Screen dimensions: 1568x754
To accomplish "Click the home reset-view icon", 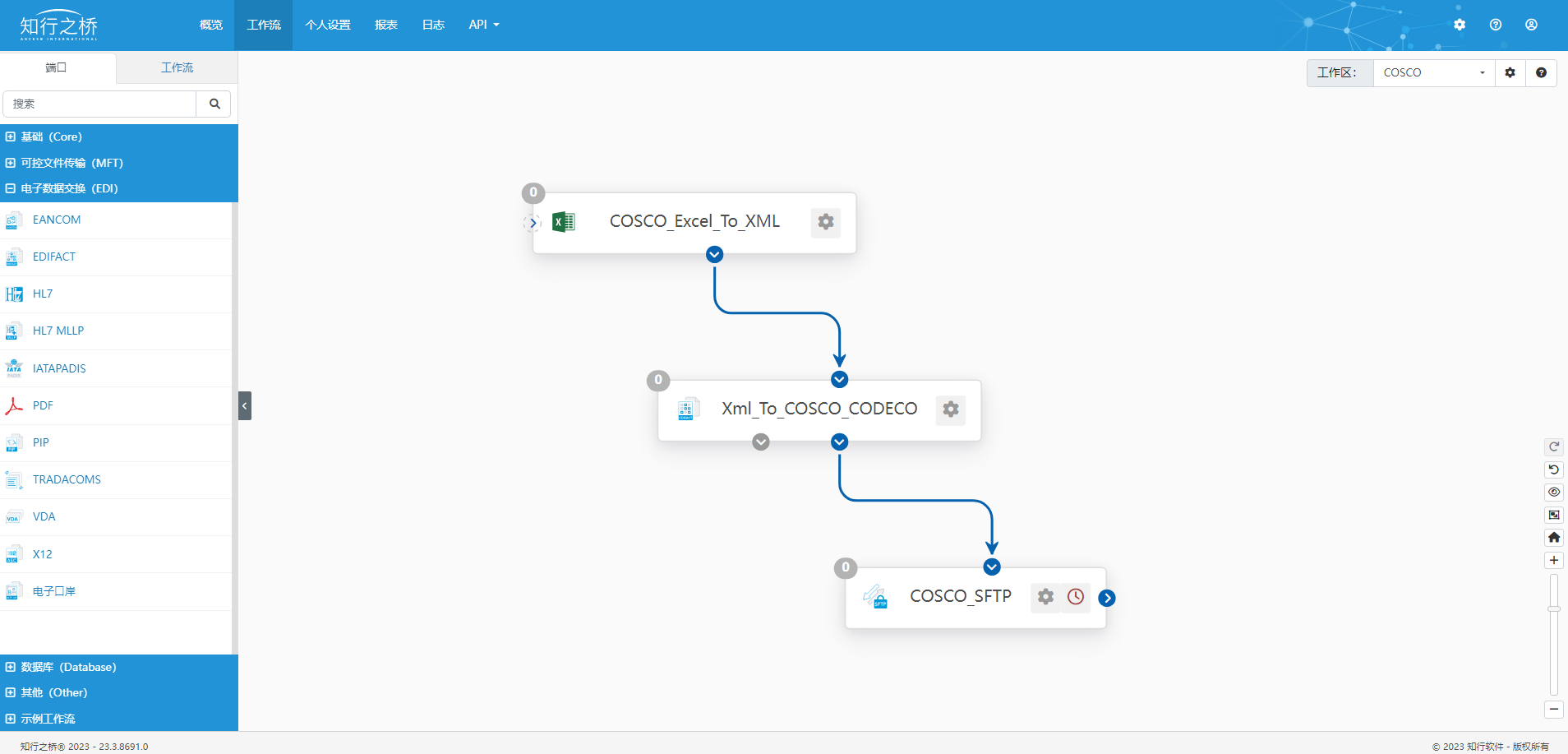I will 1554,538.
